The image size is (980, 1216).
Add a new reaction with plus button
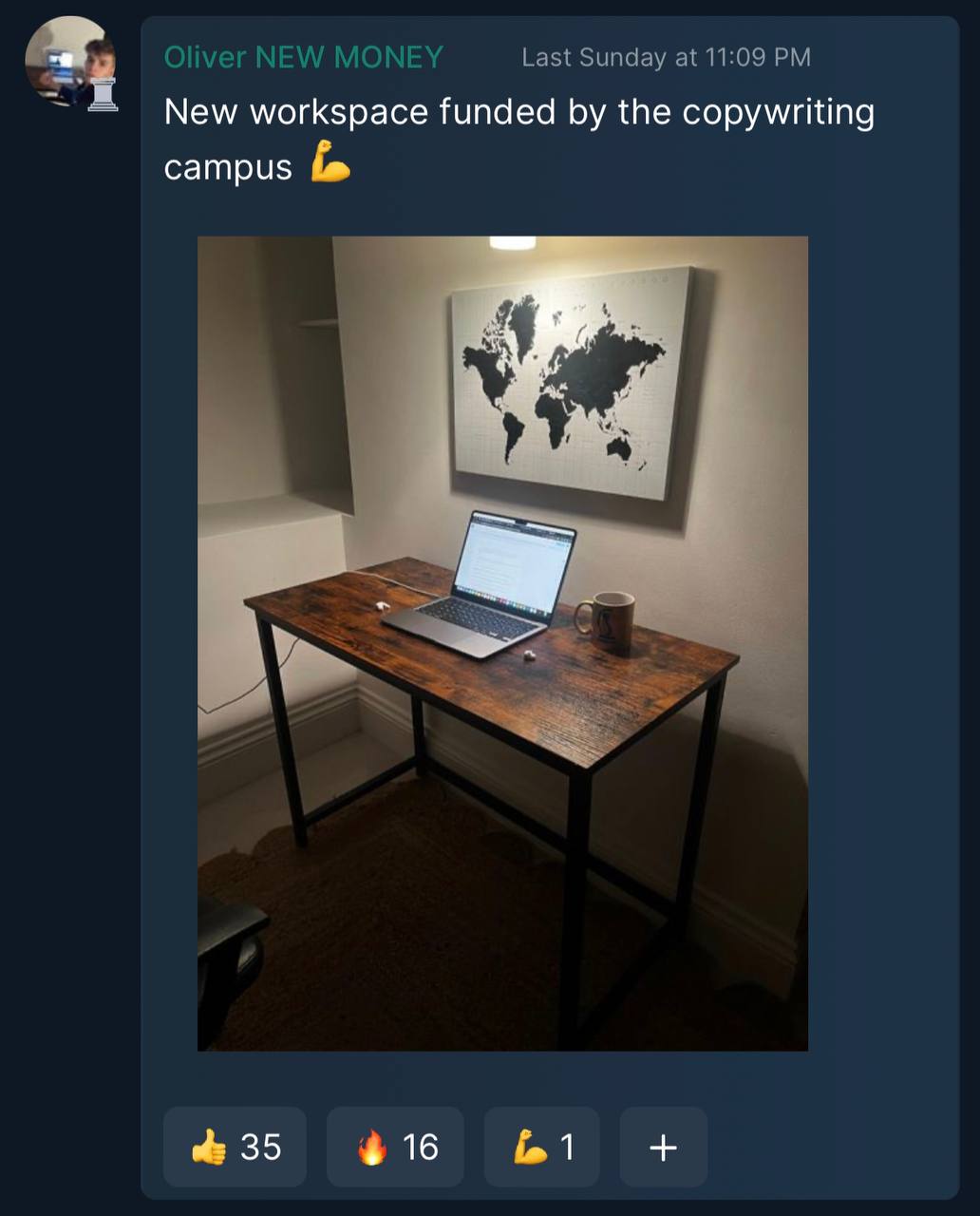pos(664,1147)
